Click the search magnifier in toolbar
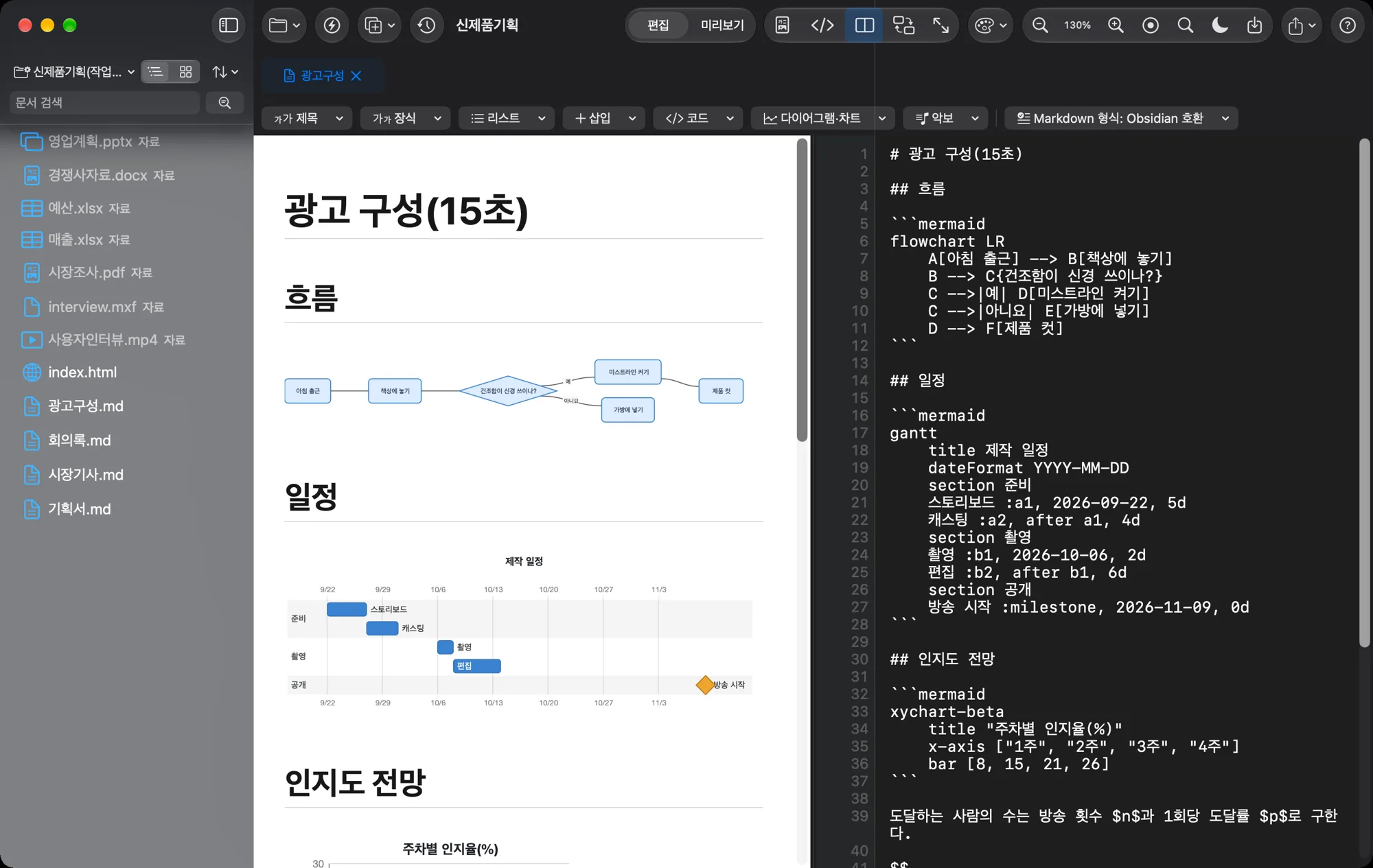1373x868 pixels. (x=1185, y=25)
